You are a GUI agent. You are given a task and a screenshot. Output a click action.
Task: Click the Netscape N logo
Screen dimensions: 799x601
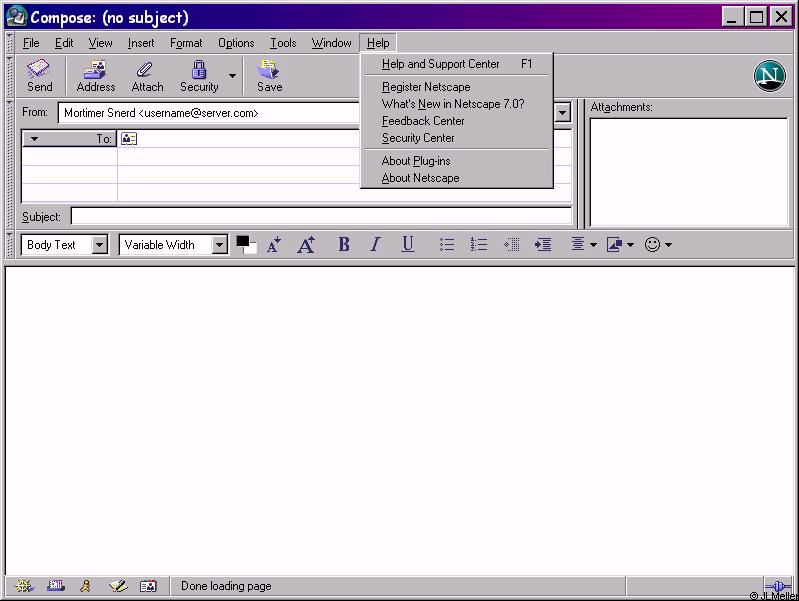tap(769, 75)
